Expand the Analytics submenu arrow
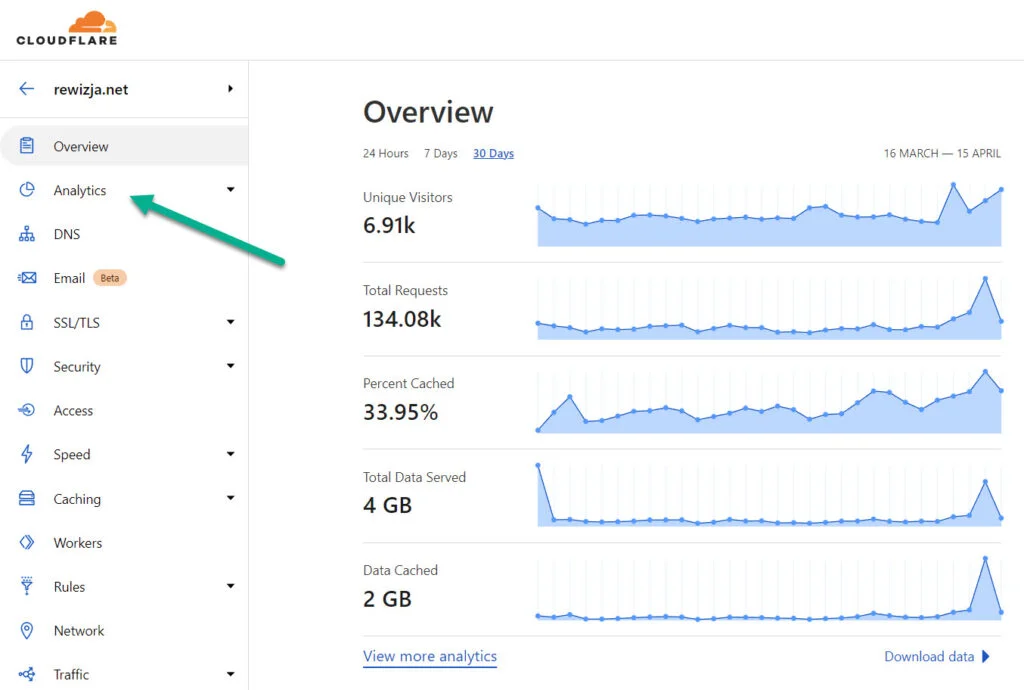1024x690 pixels. (231, 190)
